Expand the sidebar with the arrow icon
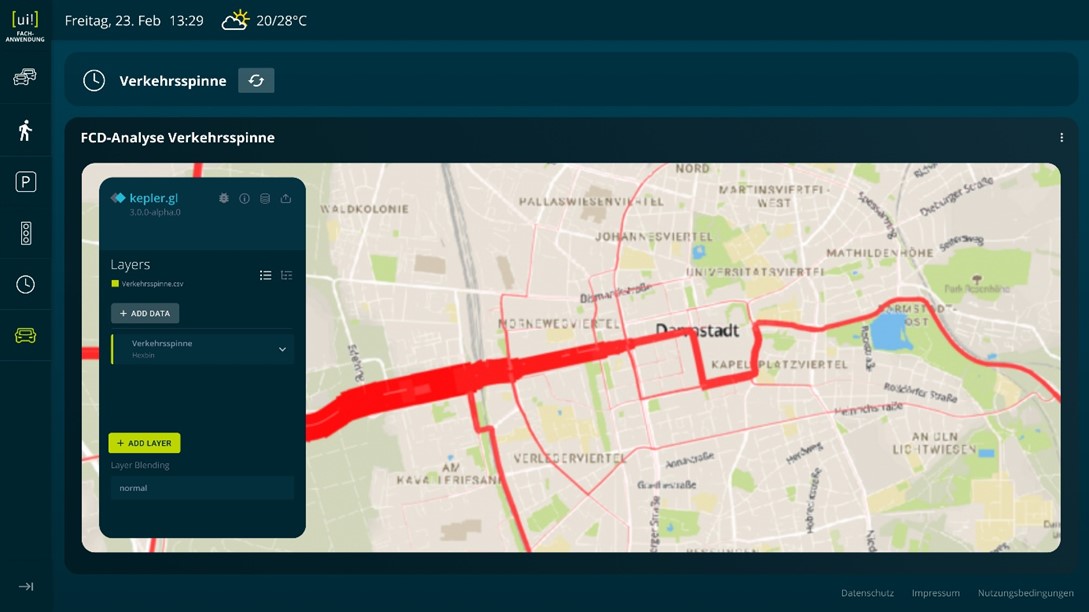This screenshot has width=1089, height=612. (x=26, y=587)
